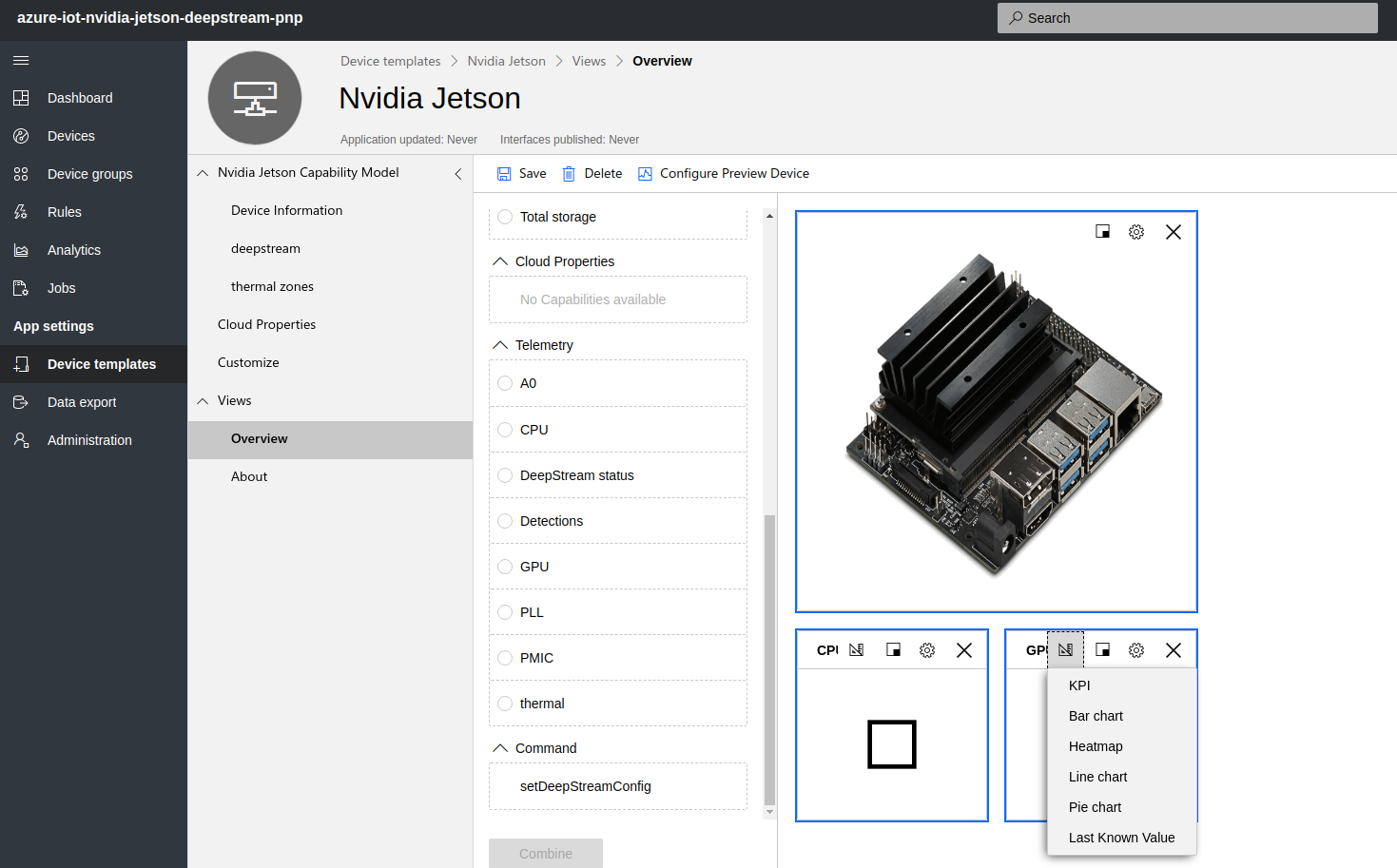Choose Pie chart visualization
The image size is (1397, 868).
pyautogui.click(x=1121, y=807)
